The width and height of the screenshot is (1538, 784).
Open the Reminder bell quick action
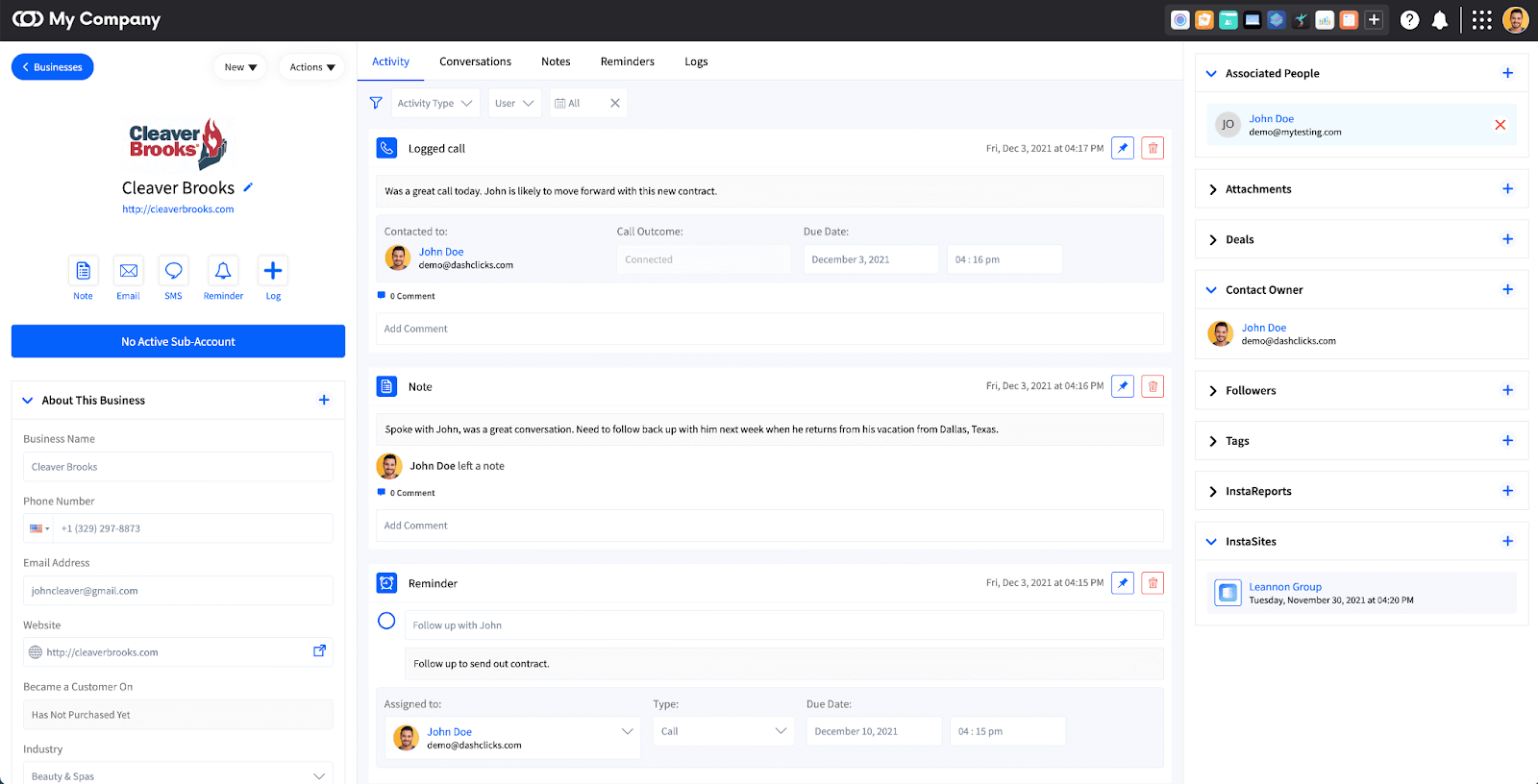(223, 271)
